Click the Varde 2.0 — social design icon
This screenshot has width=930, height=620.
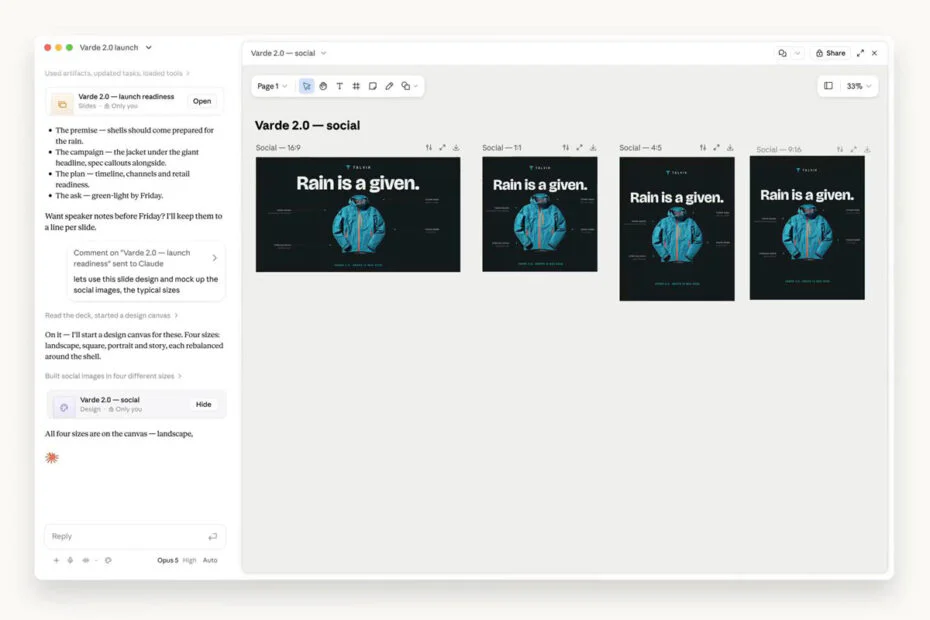pos(64,407)
